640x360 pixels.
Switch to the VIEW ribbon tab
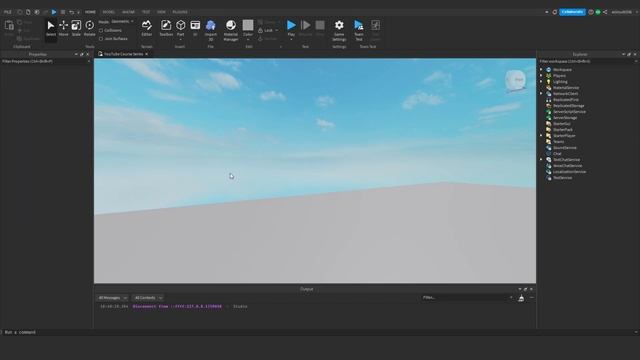(161, 12)
